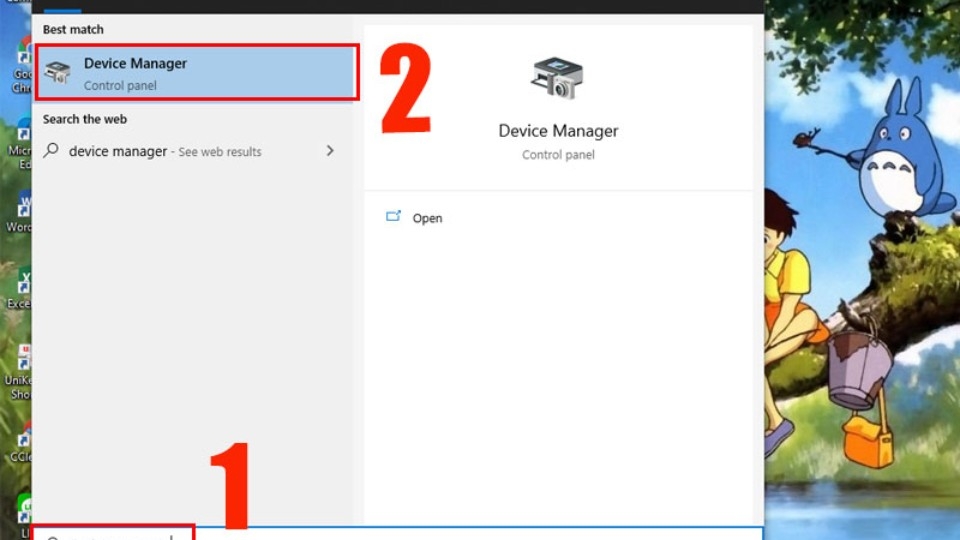
Task: Open Word desktop shortcut
Action: point(20,213)
